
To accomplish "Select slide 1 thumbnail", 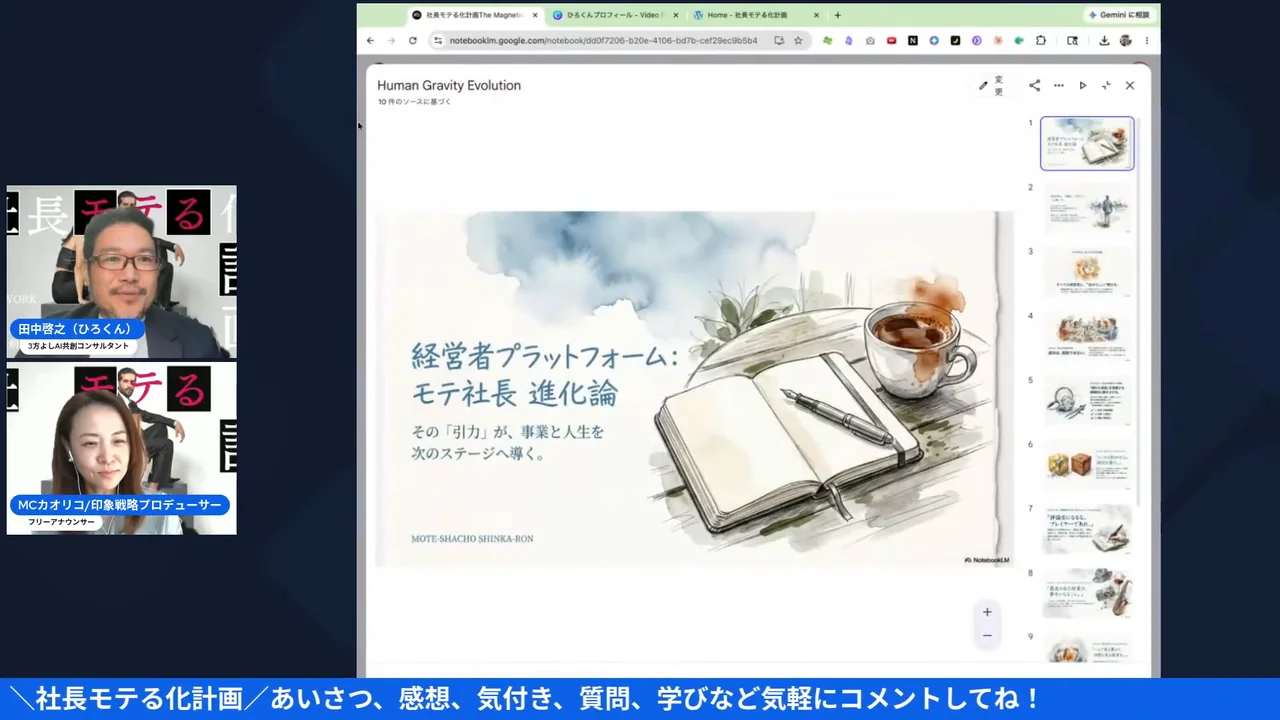I will point(1087,143).
